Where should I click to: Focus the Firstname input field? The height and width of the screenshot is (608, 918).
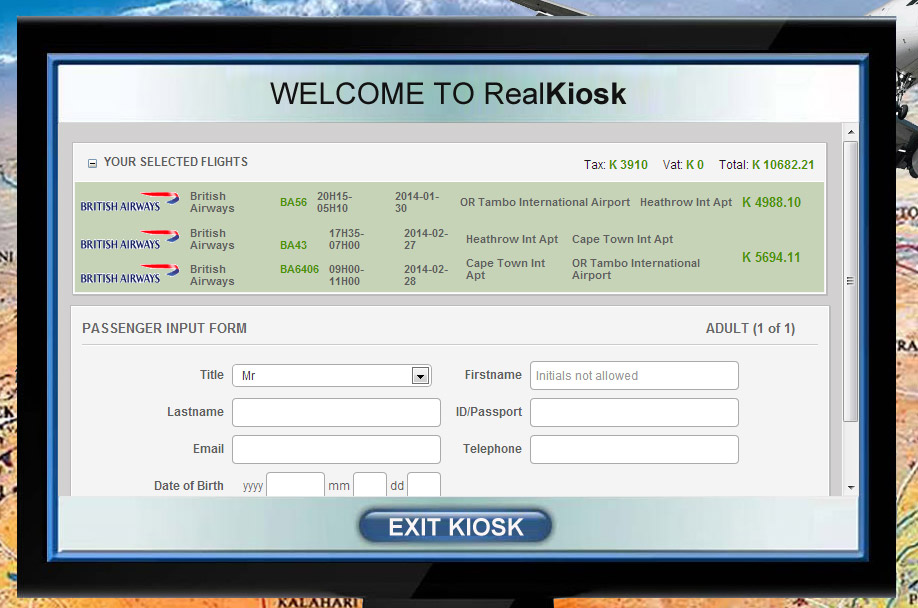634,376
